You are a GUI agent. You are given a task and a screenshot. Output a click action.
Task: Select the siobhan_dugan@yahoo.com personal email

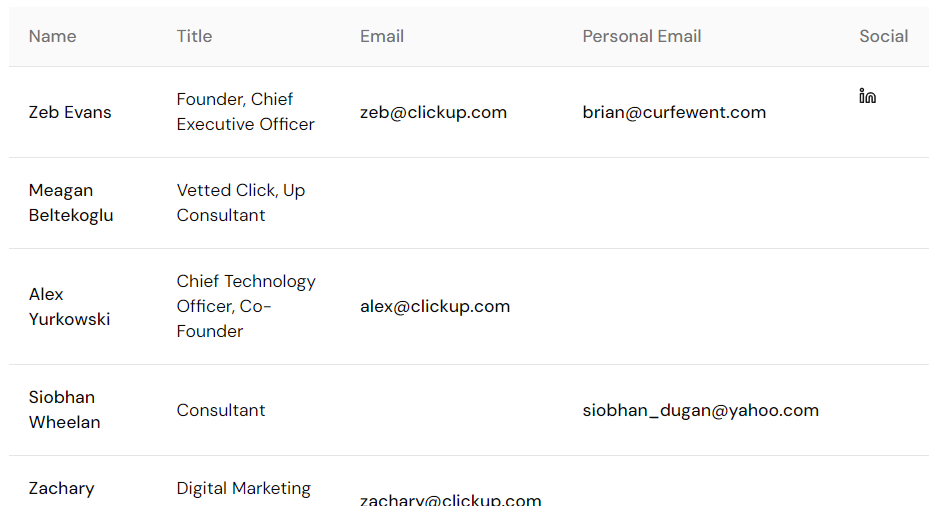click(x=701, y=410)
